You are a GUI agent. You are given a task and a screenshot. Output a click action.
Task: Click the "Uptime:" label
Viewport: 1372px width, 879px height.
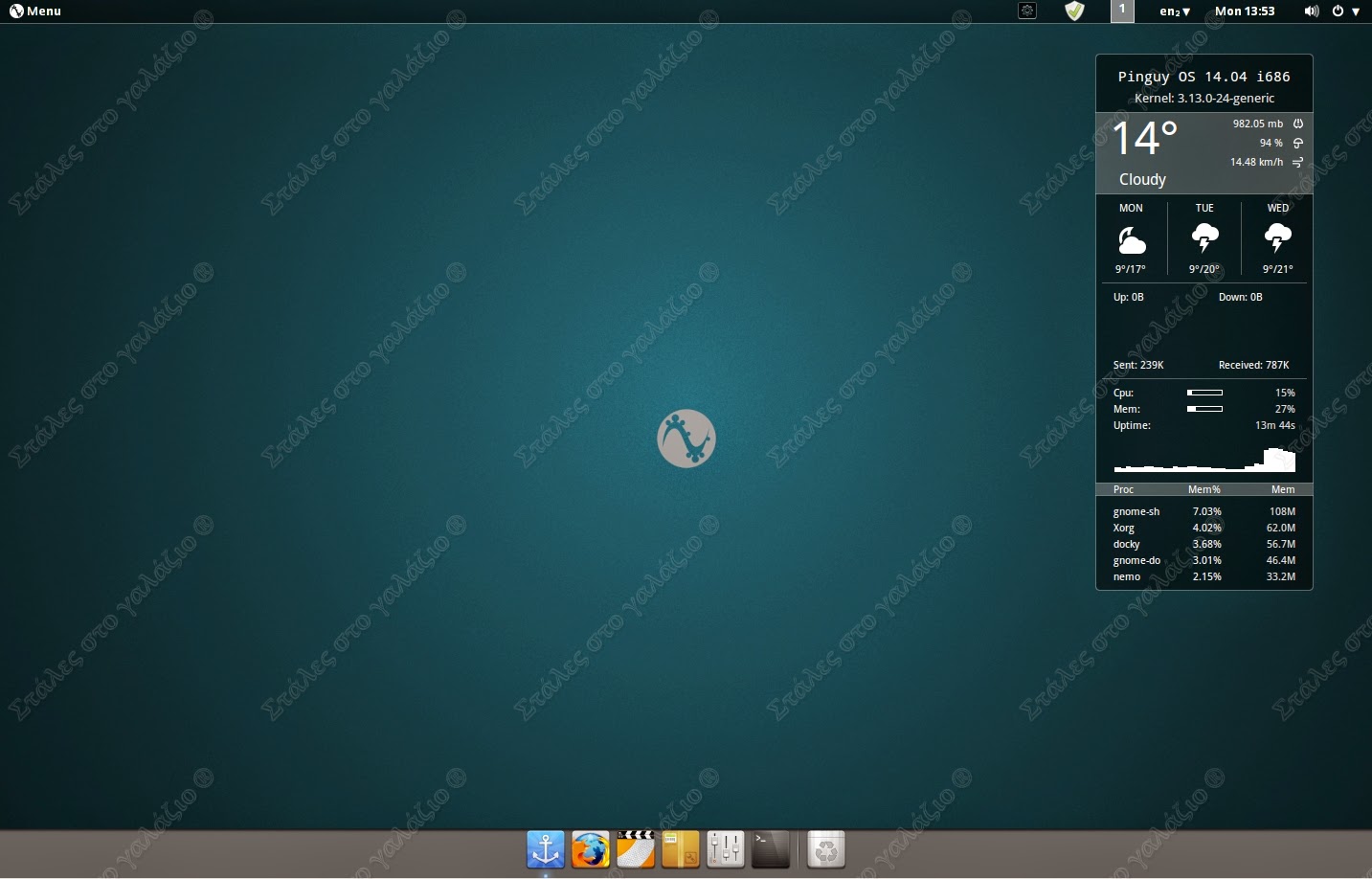[1132, 425]
